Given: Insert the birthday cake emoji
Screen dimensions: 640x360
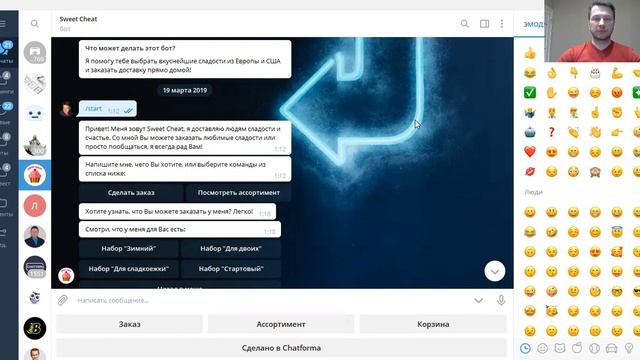Looking at the screenshot, I should 595,73.
